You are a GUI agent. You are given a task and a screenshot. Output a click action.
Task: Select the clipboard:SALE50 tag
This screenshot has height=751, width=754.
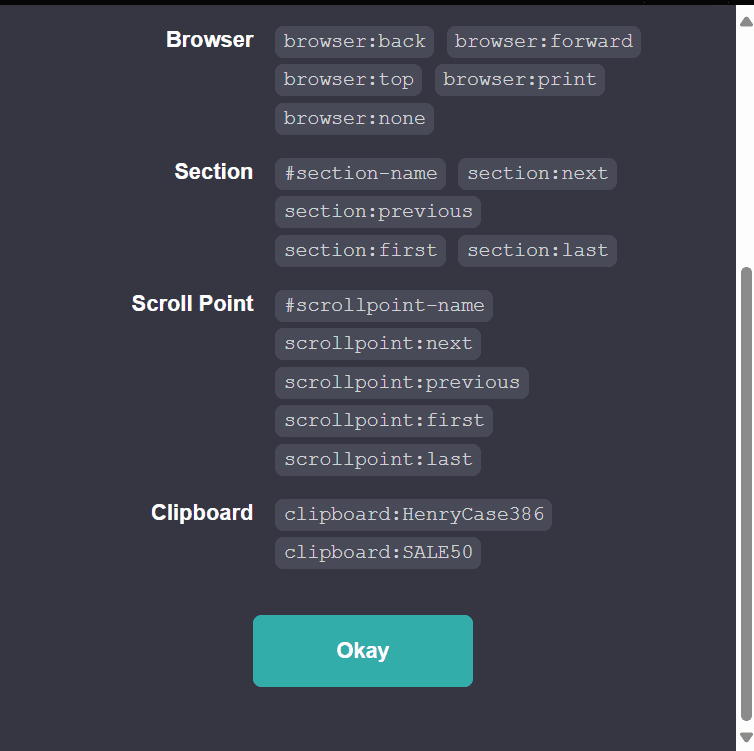coord(378,554)
